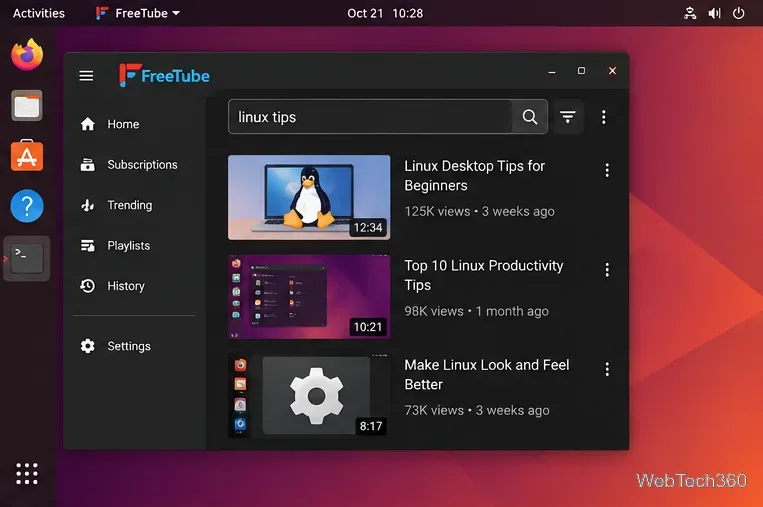Image resolution: width=763 pixels, height=507 pixels.
Task: Open the Terminal from the dock
Action: tap(27, 258)
